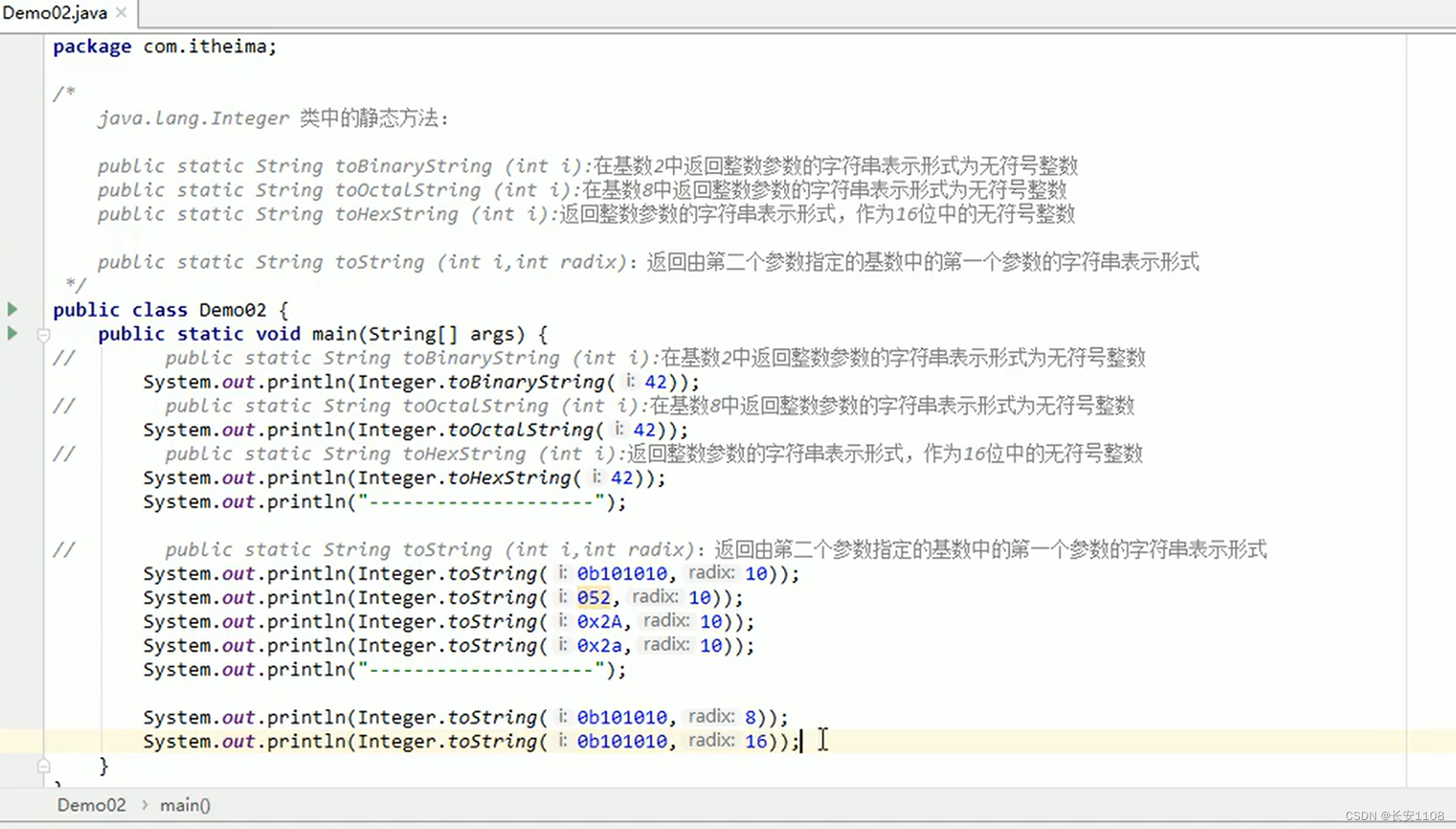The height and width of the screenshot is (829, 1456).
Task: Click the toBinaryString method call
Action: point(526,381)
